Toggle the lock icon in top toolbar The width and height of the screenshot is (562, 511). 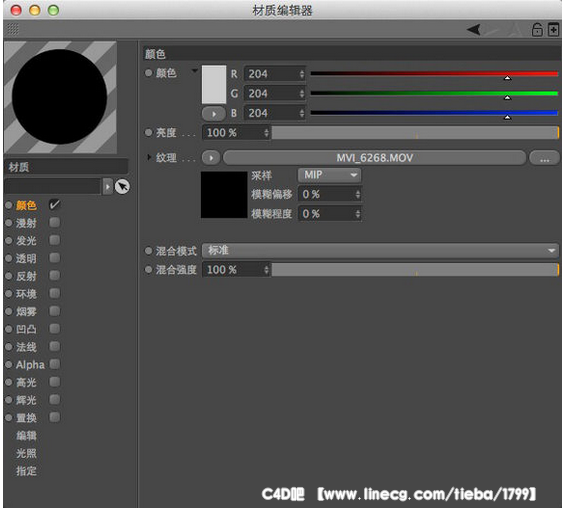[x=537, y=30]
